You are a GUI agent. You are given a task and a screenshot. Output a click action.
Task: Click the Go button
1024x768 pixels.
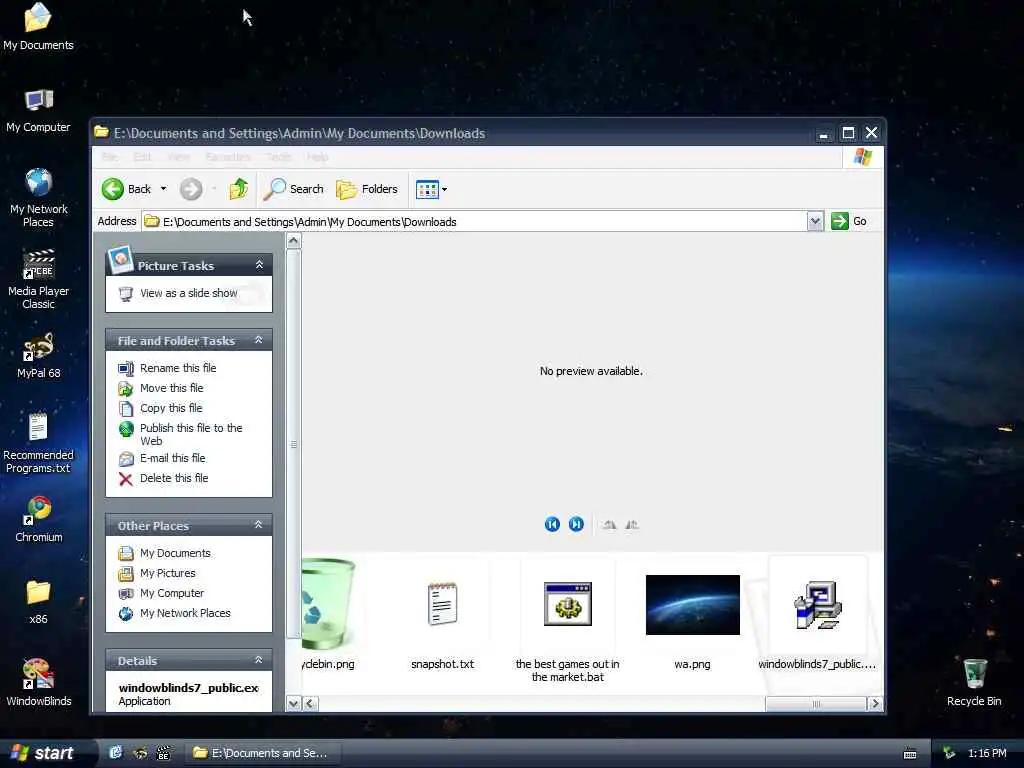(x=849, y=221)
